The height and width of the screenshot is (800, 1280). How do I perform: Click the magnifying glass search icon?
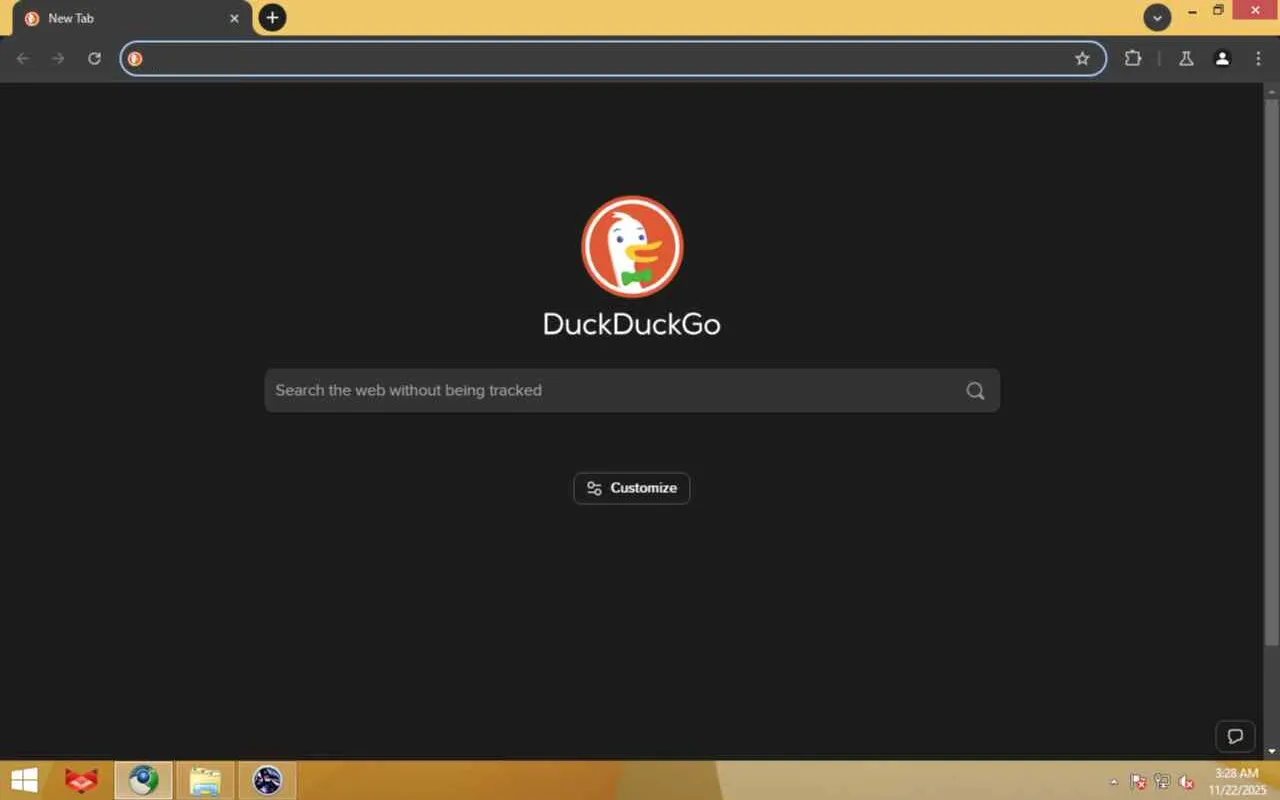975,390
